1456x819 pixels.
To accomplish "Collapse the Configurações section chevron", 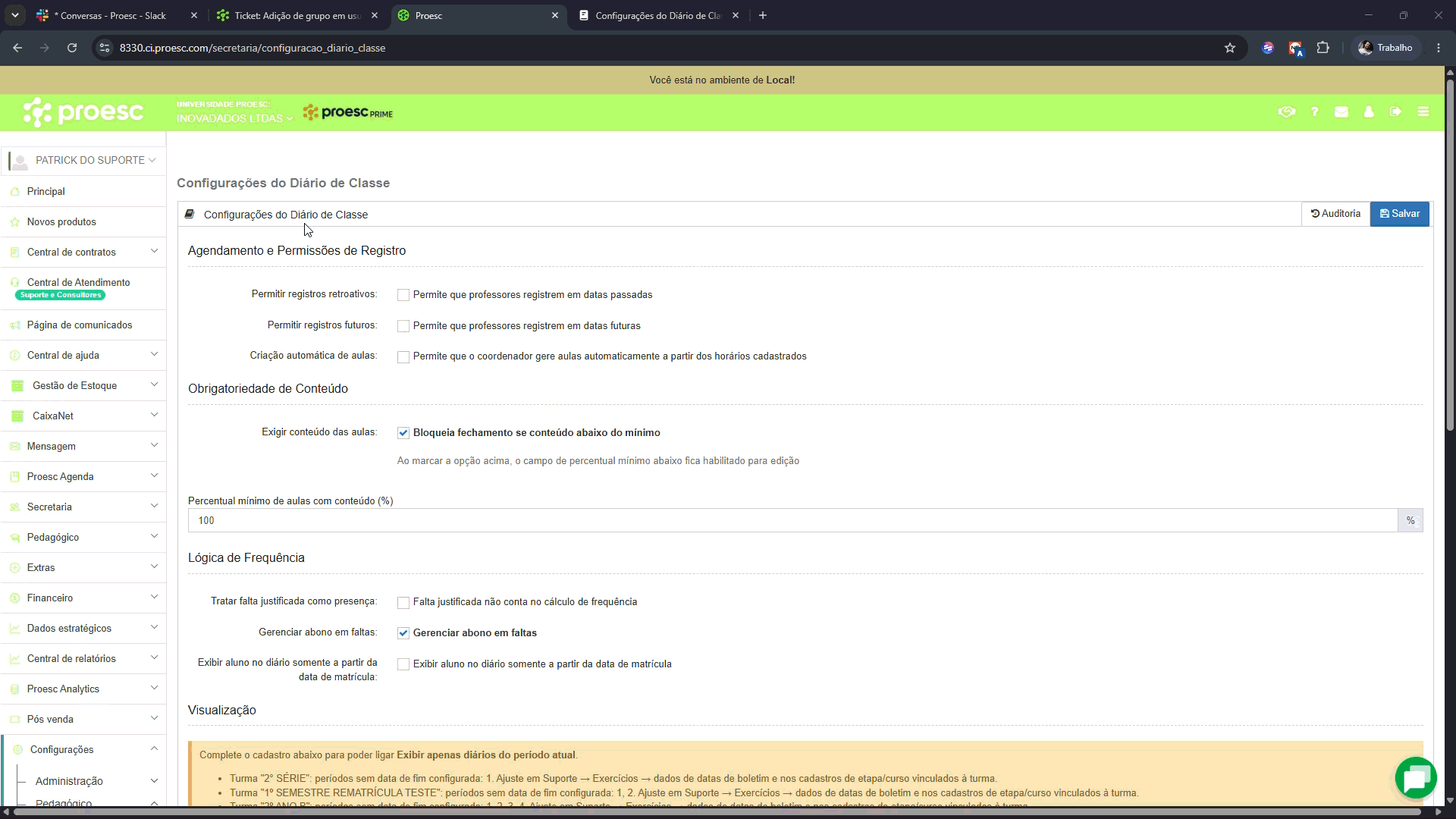I will click(154, 748).
